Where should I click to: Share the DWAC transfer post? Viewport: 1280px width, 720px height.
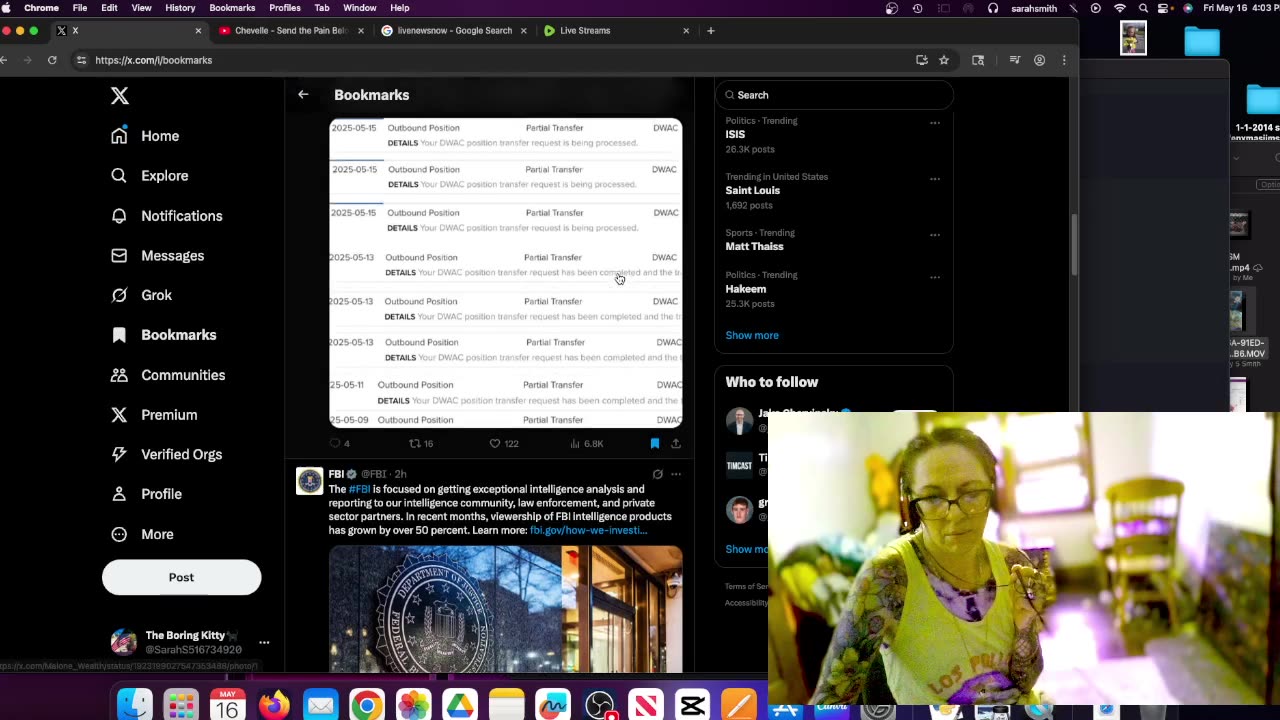click(x=676, y=443)
